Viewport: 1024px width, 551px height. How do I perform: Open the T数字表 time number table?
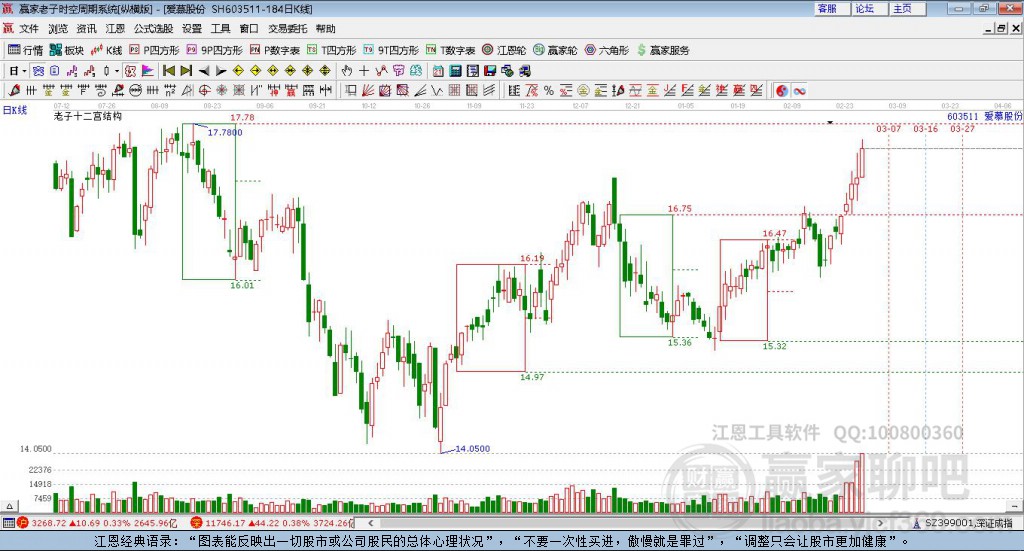point(450,50)
